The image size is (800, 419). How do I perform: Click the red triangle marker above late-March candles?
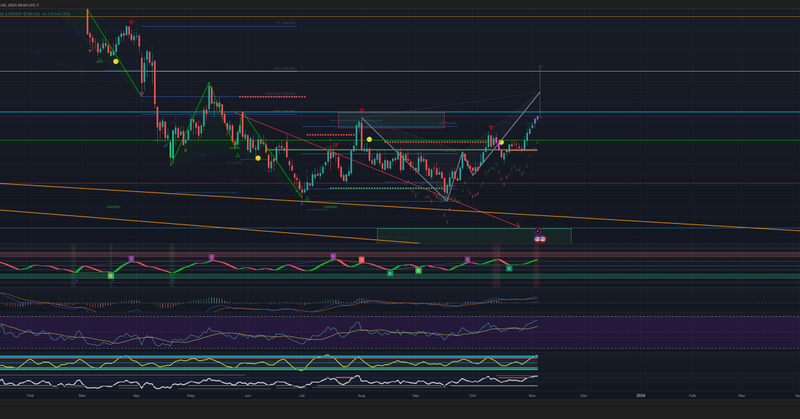(x=131, y=23)
